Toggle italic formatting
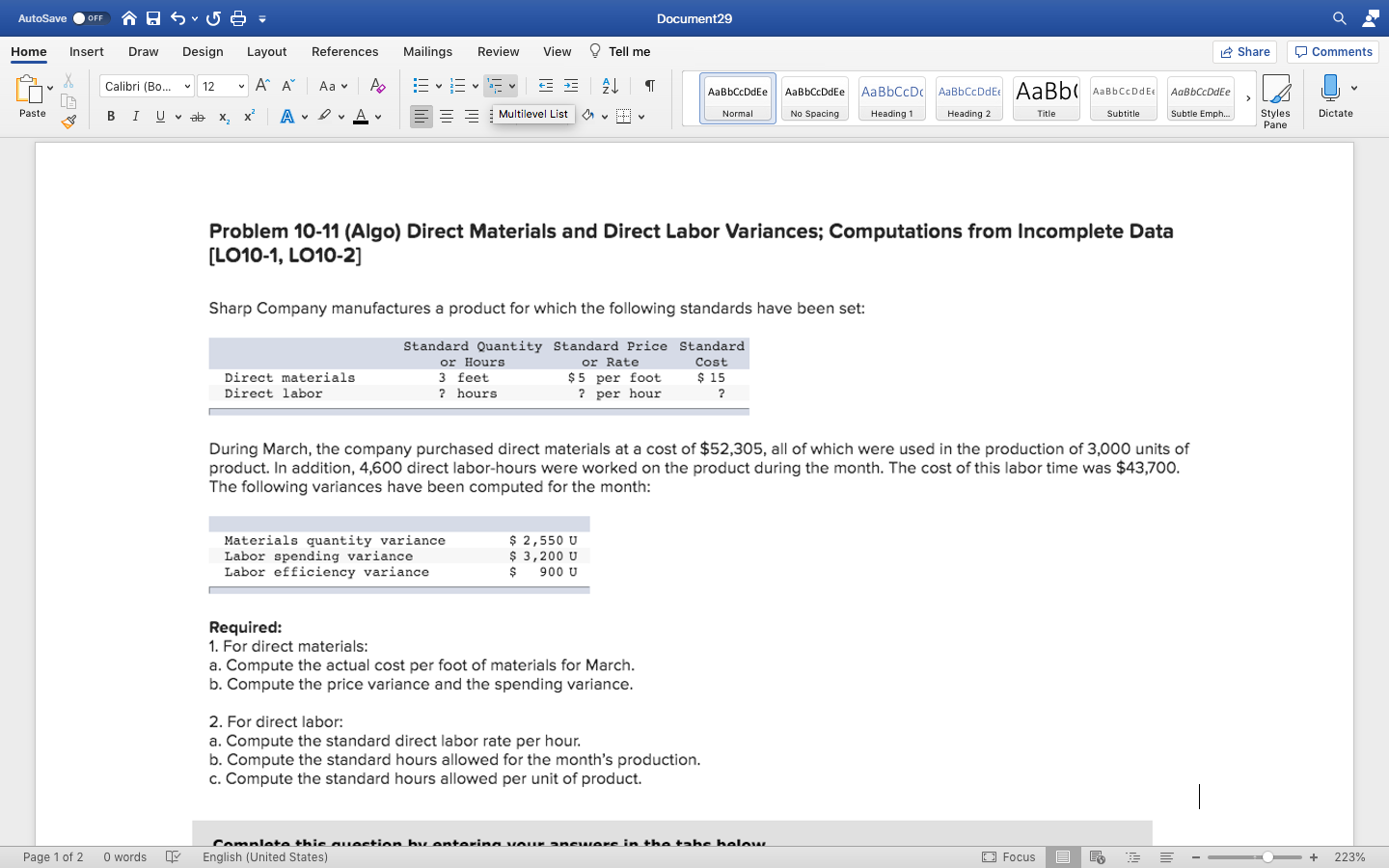The width and height of the screenshot is (1389, 868). [135, 117]
